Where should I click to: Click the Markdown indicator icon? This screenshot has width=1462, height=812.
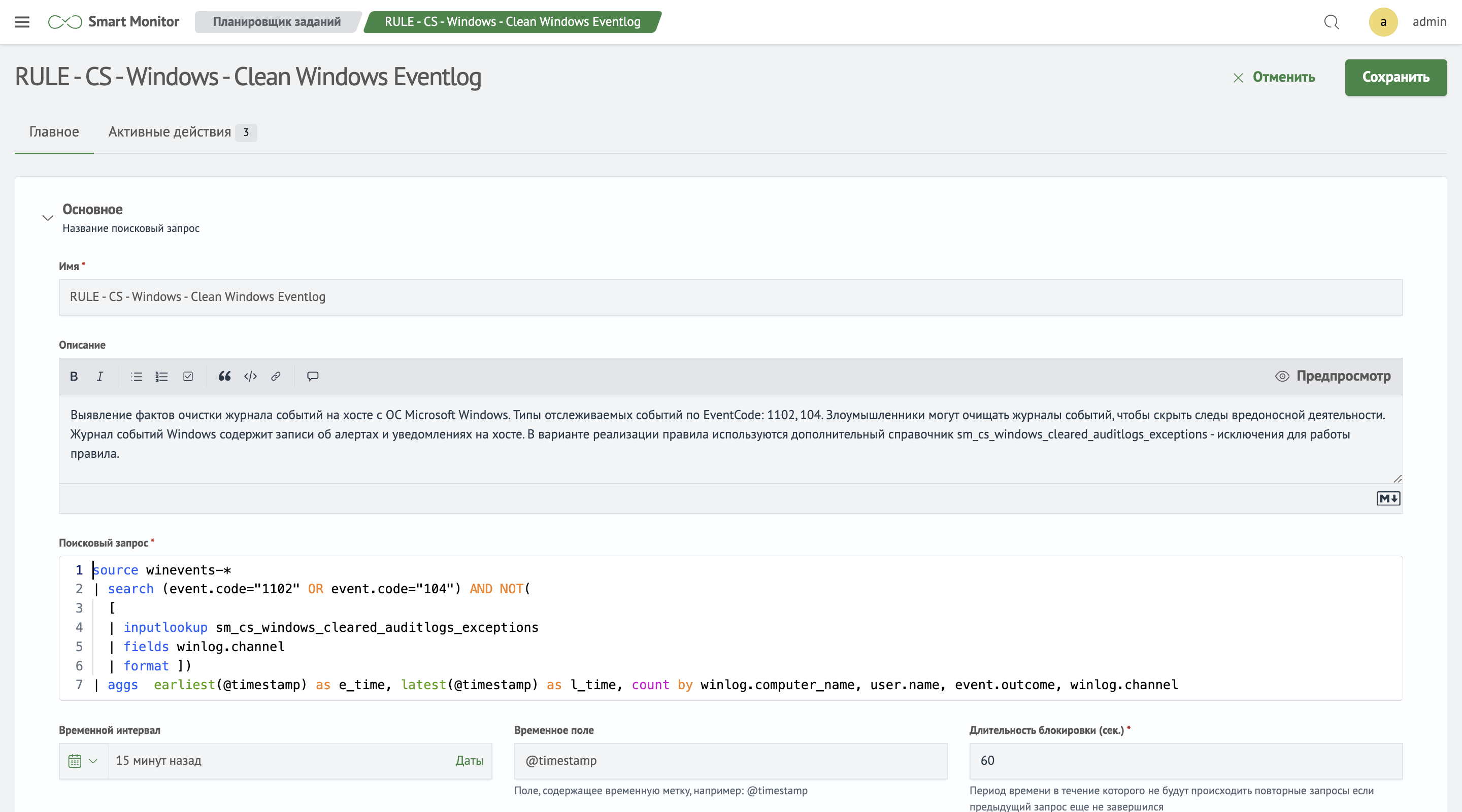coord(1388,498)
